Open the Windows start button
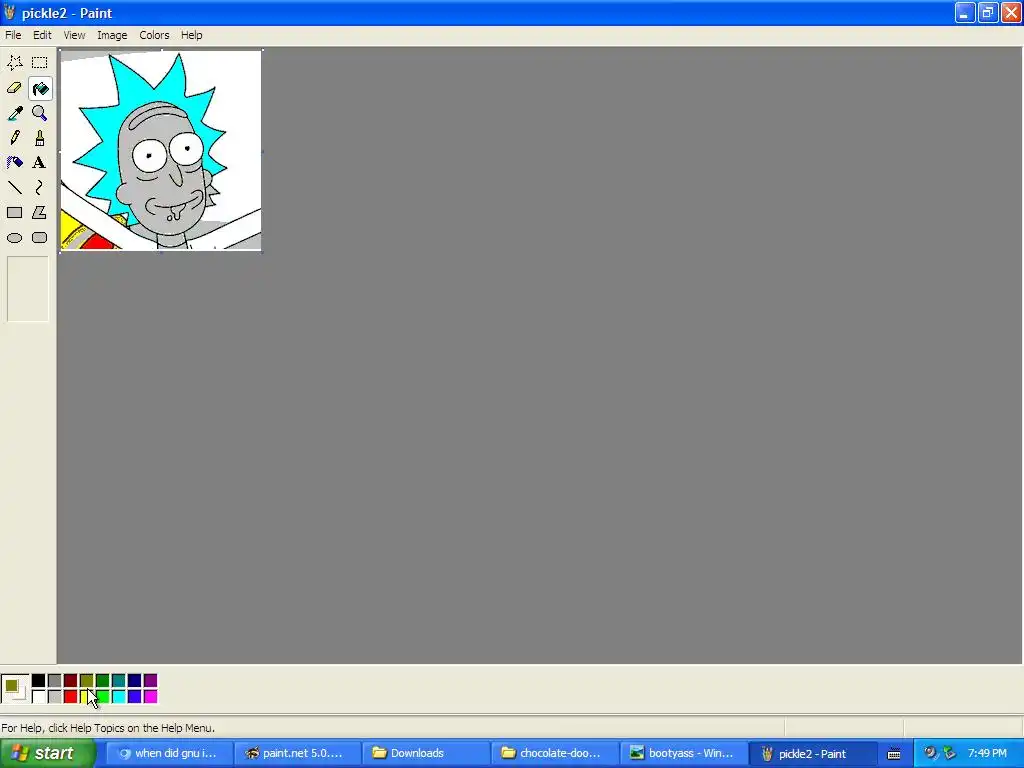 [x=47, y=753]
